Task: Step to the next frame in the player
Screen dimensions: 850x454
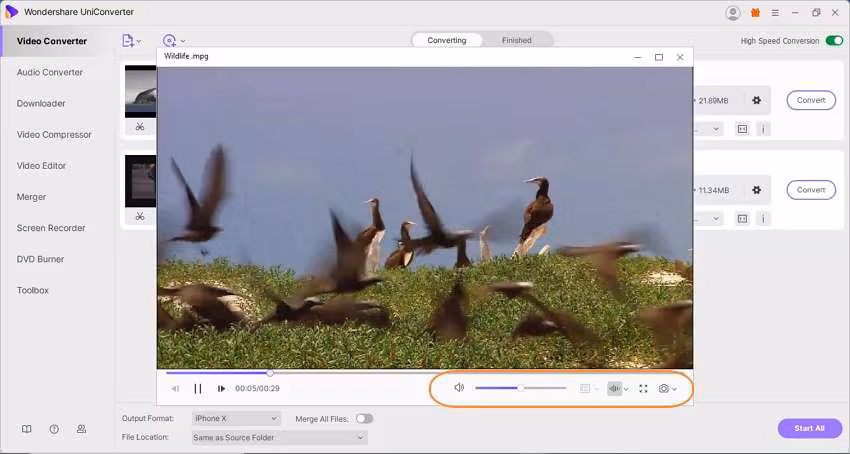Action: click(221, 389)
